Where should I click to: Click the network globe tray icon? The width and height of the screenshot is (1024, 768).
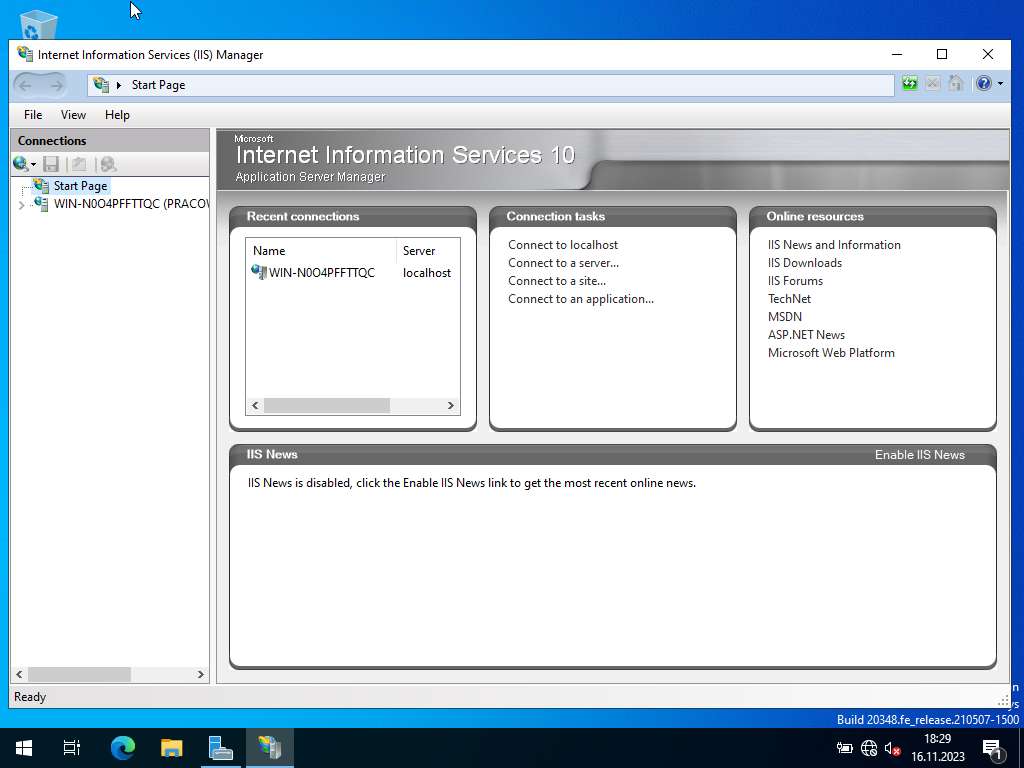(869, 748)
